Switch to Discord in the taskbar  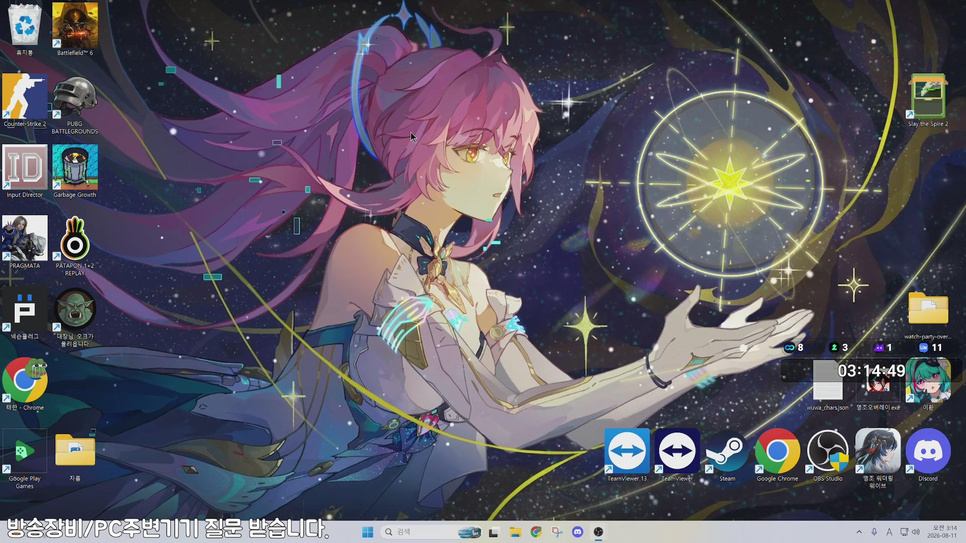tap(577, 532)
